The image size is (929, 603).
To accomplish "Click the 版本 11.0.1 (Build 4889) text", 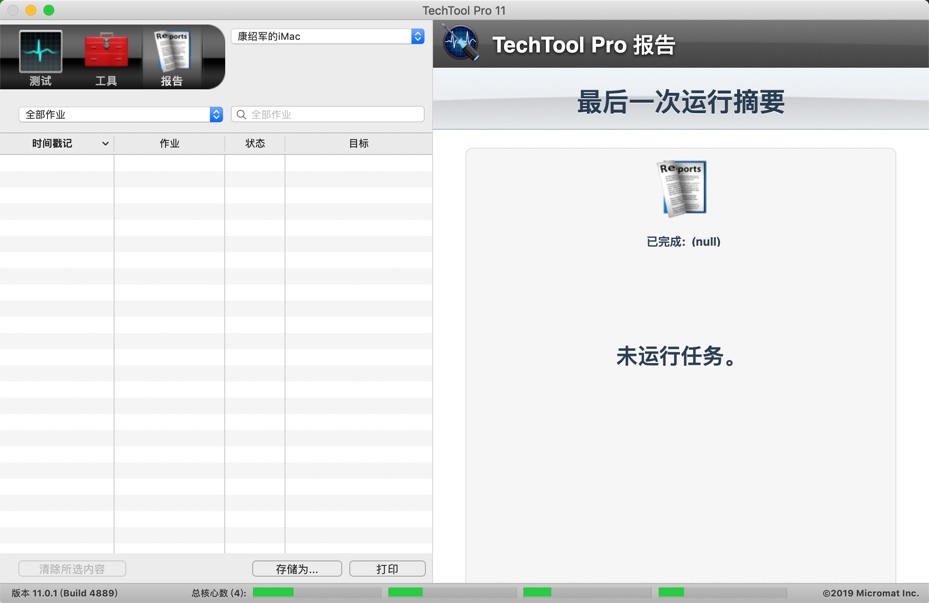I will 65,593.
